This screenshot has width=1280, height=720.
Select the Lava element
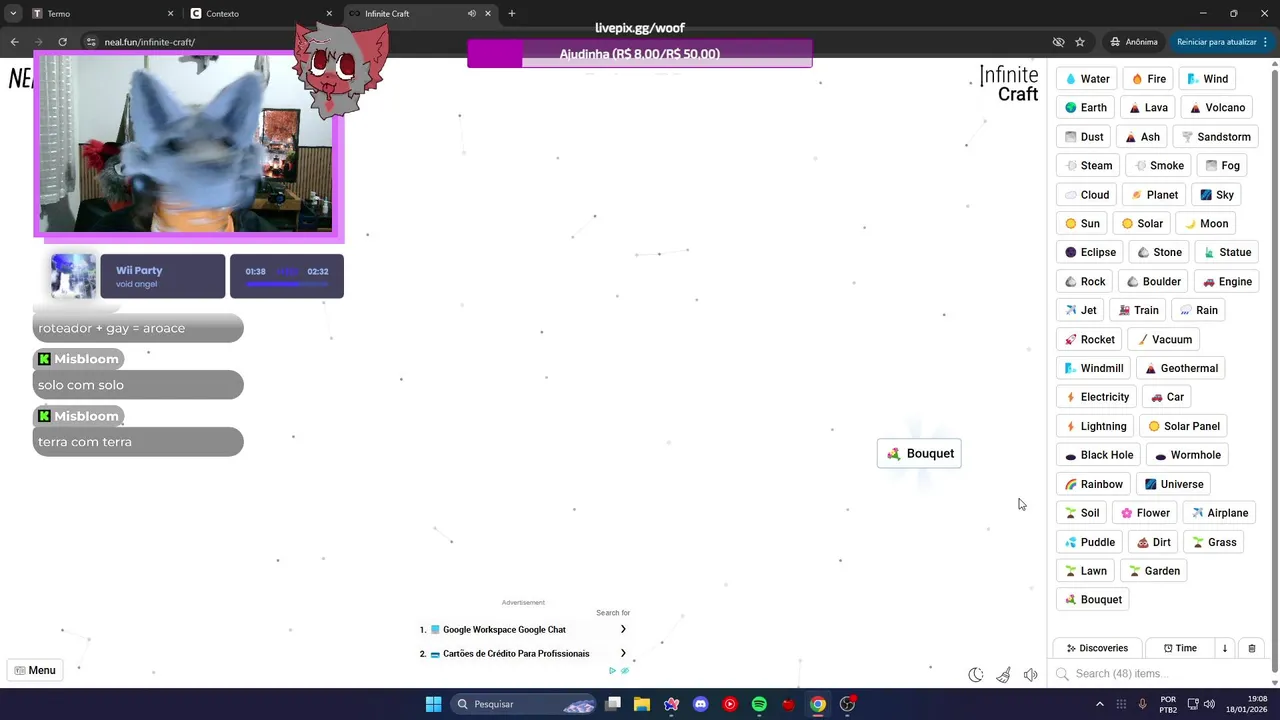pos(1148,108)
